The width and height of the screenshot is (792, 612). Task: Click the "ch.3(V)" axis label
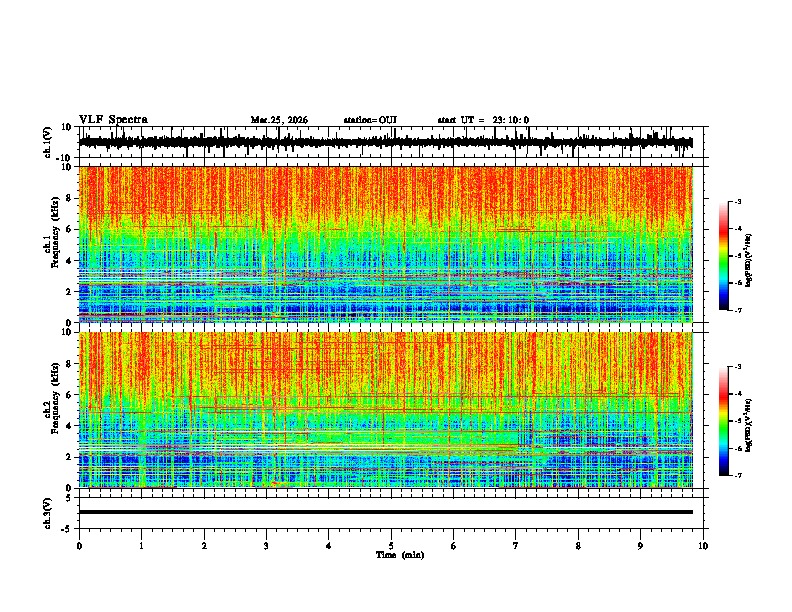[x=48, y=513]
